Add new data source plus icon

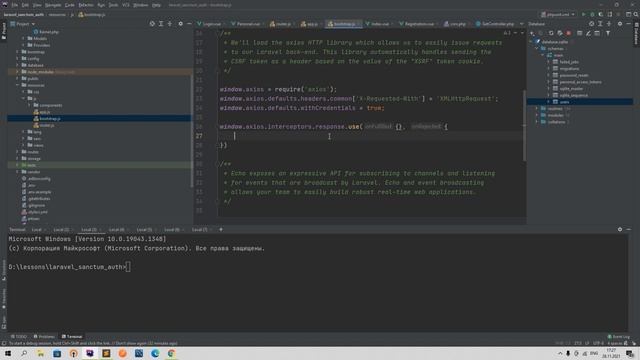point(532,33)
